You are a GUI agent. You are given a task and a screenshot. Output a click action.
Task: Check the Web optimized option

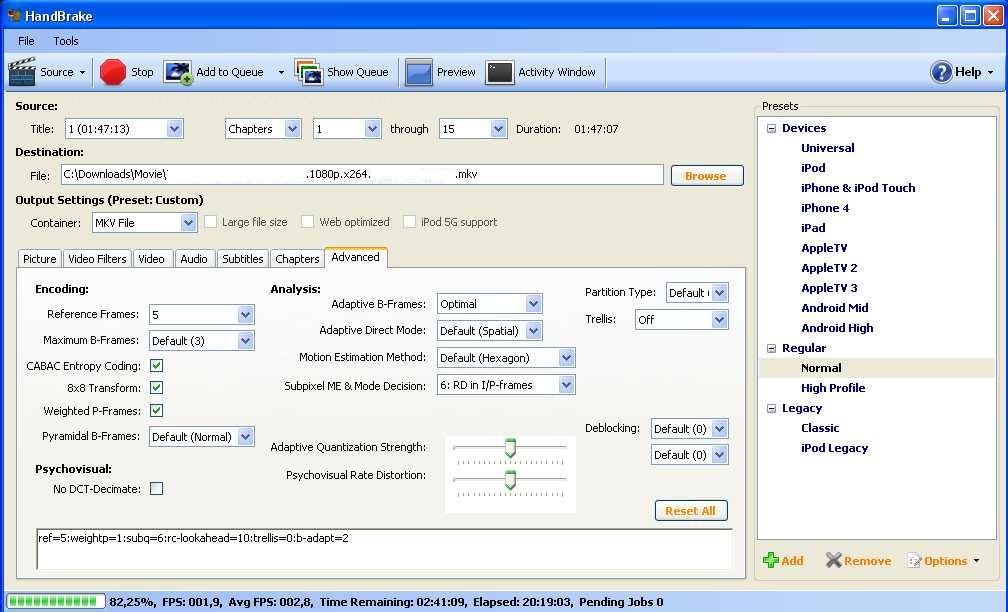[307, 222]
